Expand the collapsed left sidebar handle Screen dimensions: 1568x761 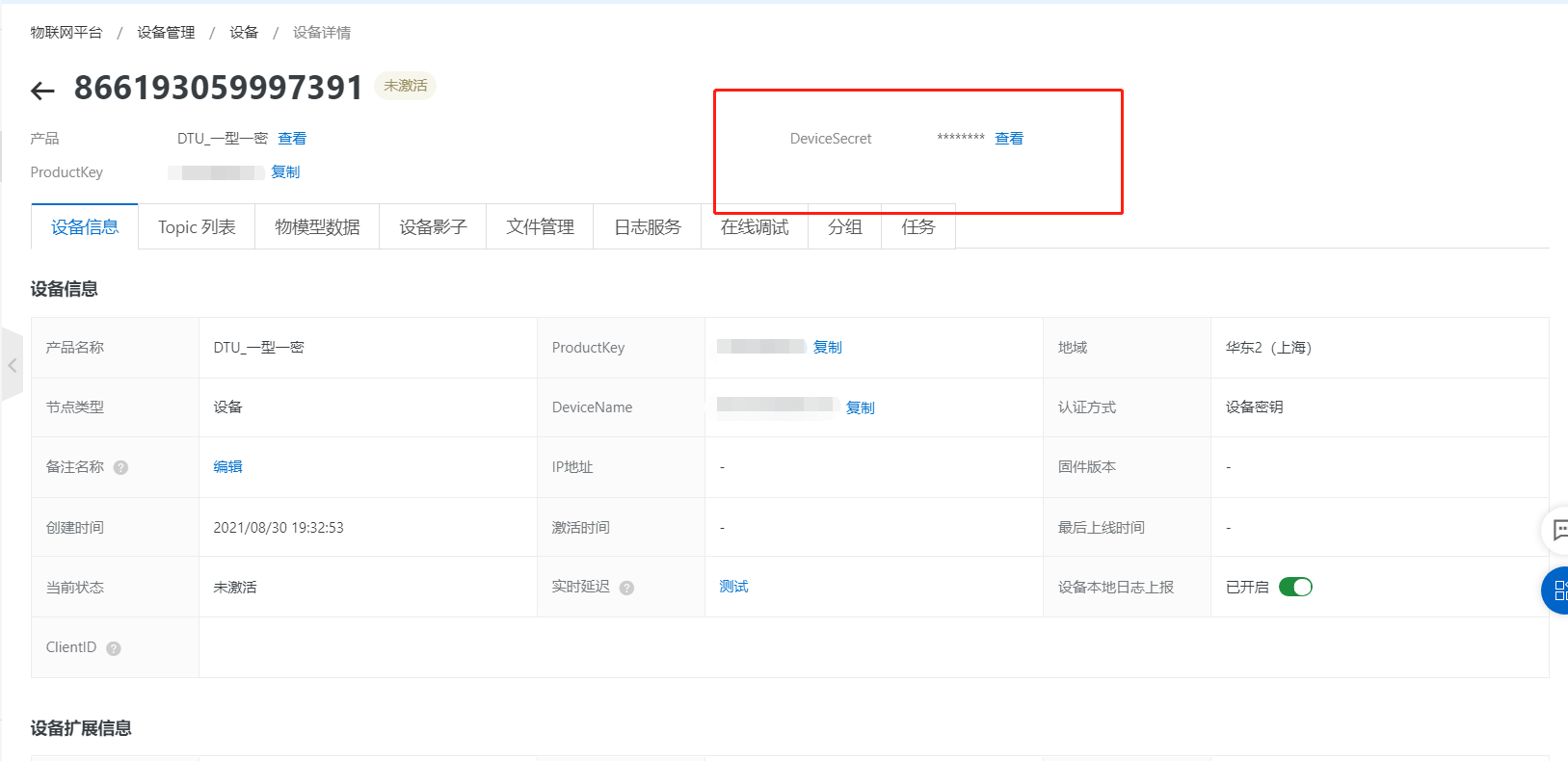pos(12,365)
